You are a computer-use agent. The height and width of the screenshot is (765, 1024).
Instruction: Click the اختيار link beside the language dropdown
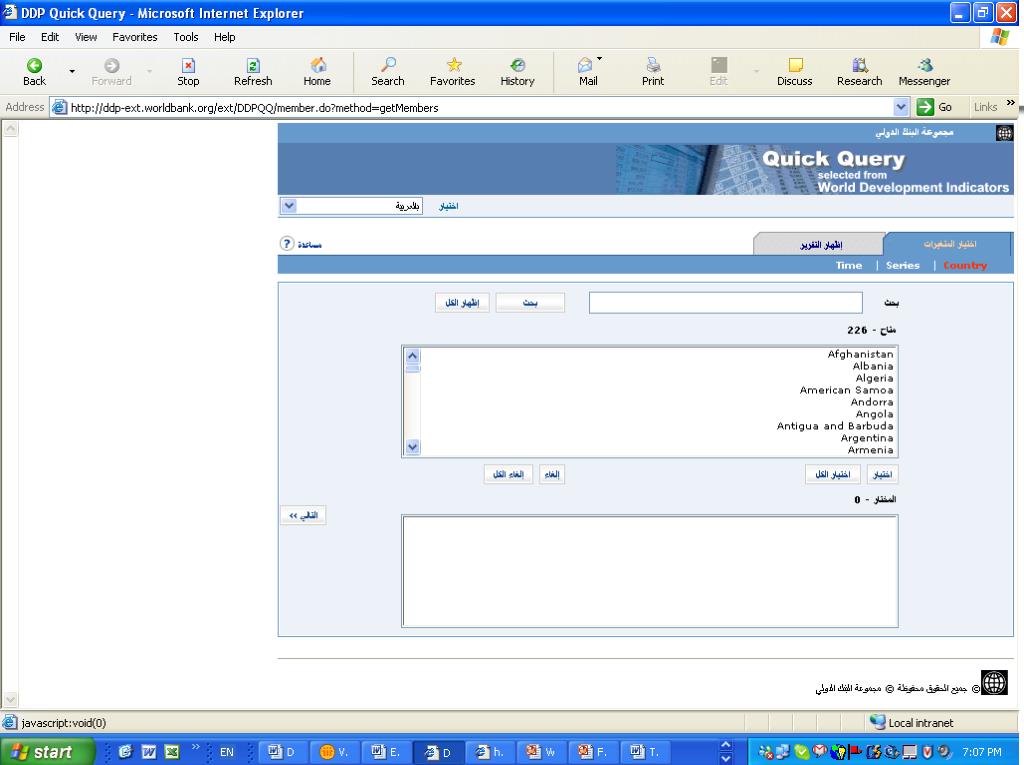tap(448, 206)
